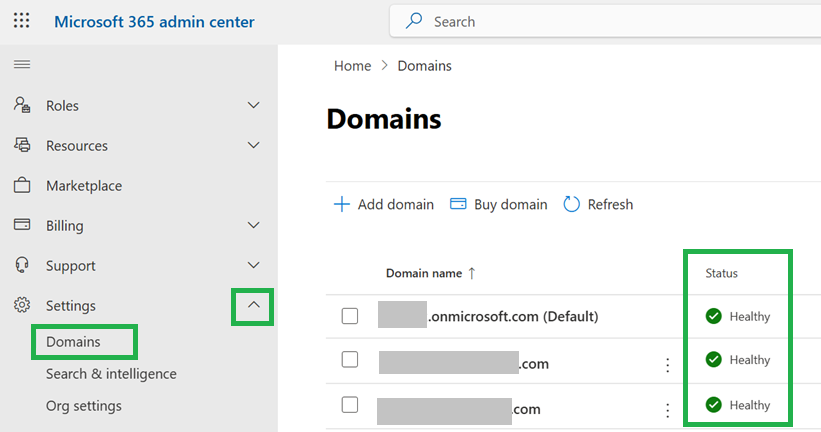Image resolution: width=821 pixels, height=432 pixels.
Task: Click the Buy domain button
Action: pyautogui.click(x=498, y=204)
